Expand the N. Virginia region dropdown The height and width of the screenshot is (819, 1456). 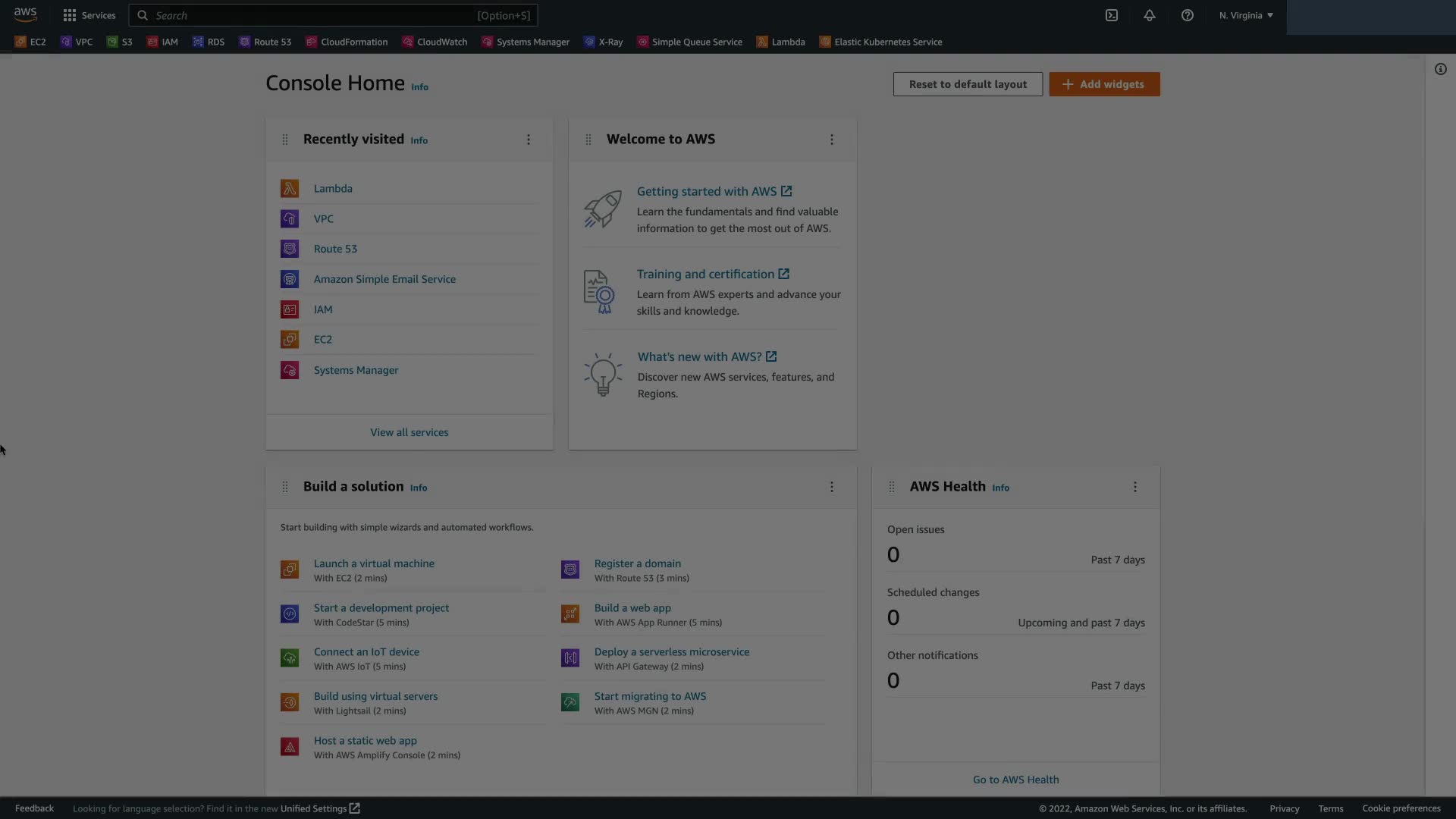pyautogui.click(x=1246, y=15)
